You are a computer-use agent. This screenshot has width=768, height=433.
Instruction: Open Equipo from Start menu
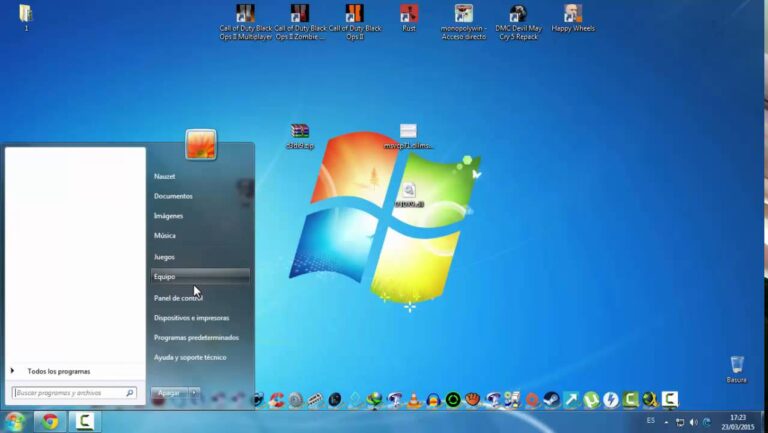[x=201, y=276]
